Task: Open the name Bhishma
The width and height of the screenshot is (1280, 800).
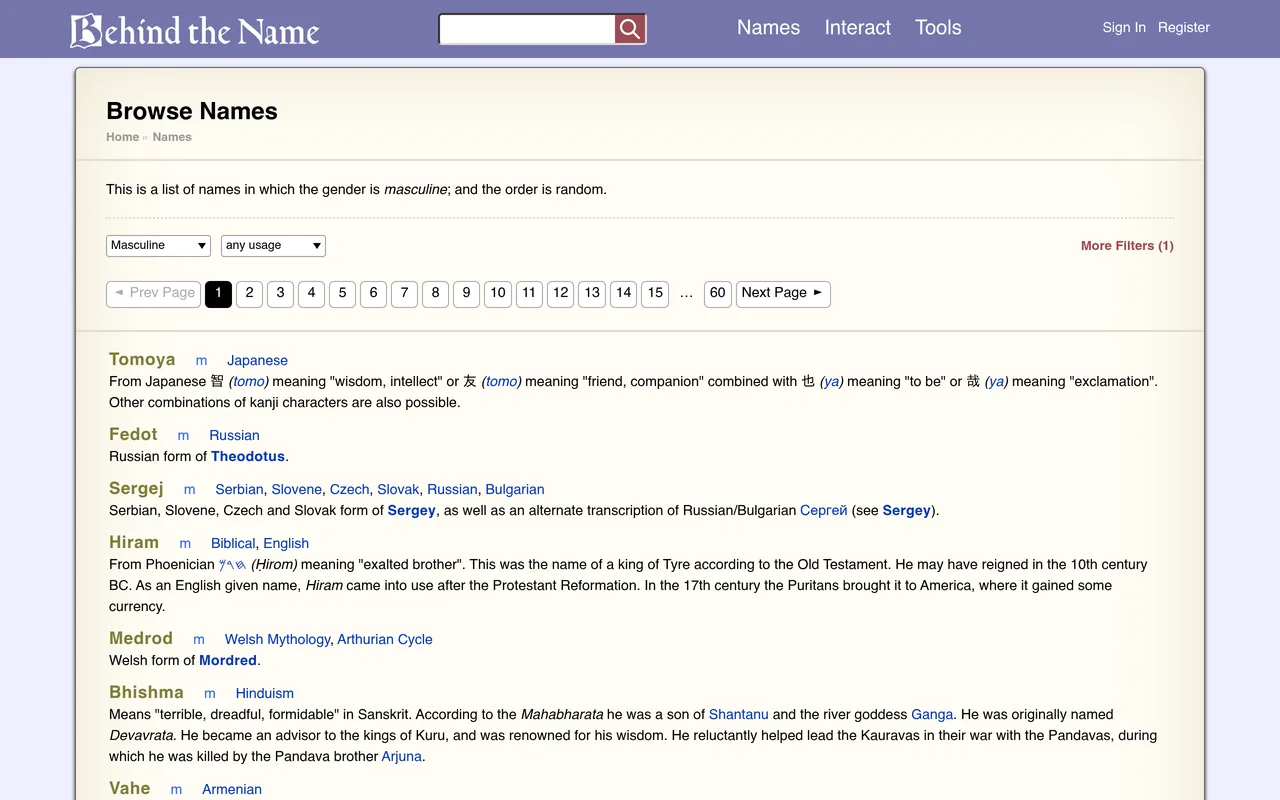Action: point(146,693)
